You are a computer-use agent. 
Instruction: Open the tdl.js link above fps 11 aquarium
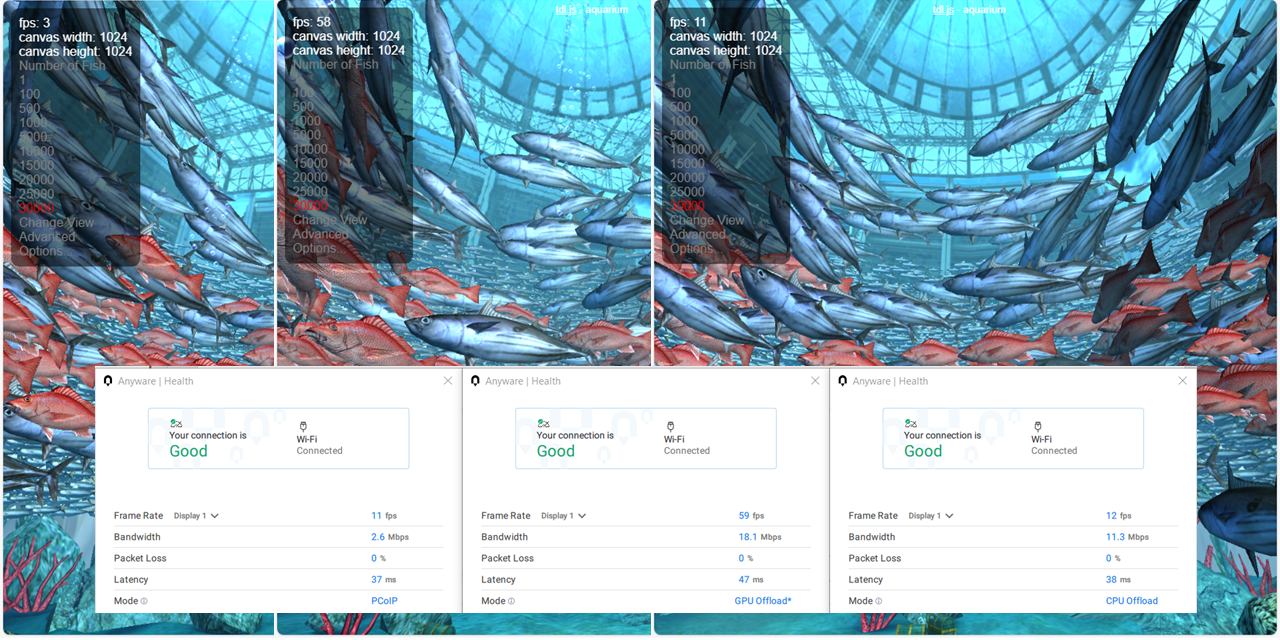point(942,9)
